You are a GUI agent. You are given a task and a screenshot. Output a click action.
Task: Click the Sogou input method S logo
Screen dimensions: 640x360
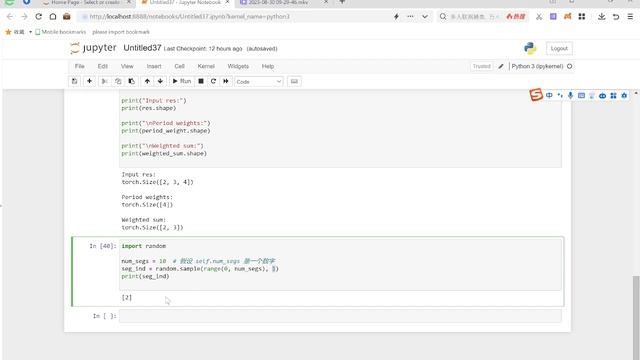(536, 95)
